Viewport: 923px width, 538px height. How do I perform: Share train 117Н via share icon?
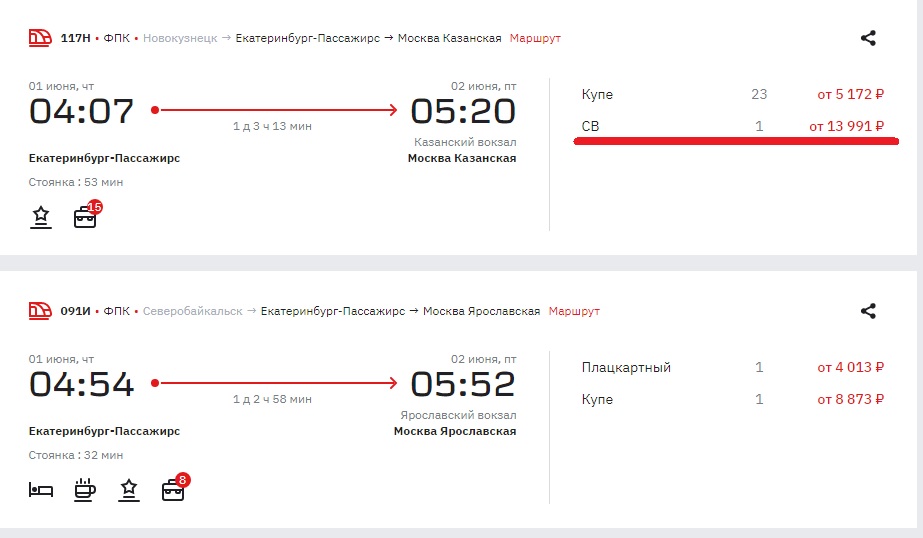click(x=868, y=38)
